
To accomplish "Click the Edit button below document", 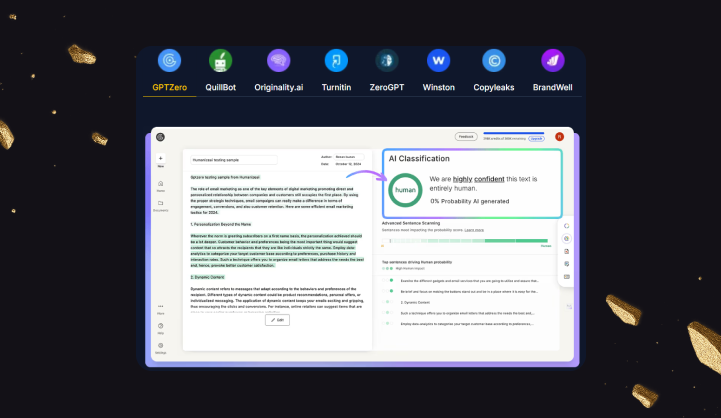I will [277, 320].
